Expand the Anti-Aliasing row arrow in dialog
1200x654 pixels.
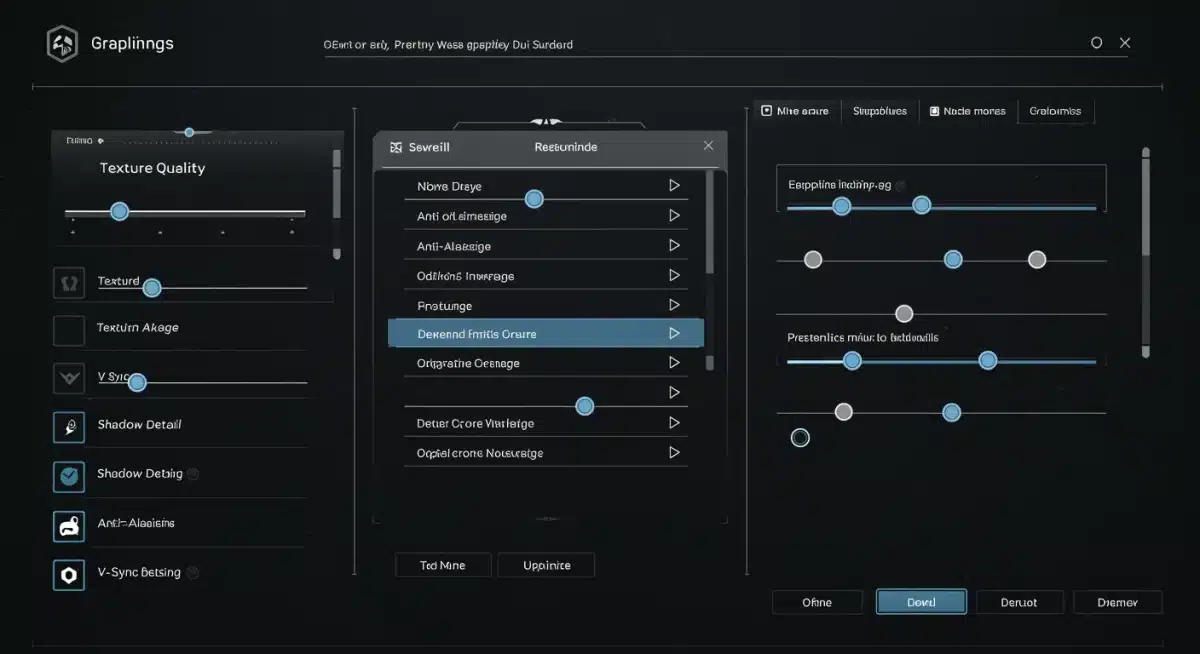pyautogui.click(x=673, y=245)
